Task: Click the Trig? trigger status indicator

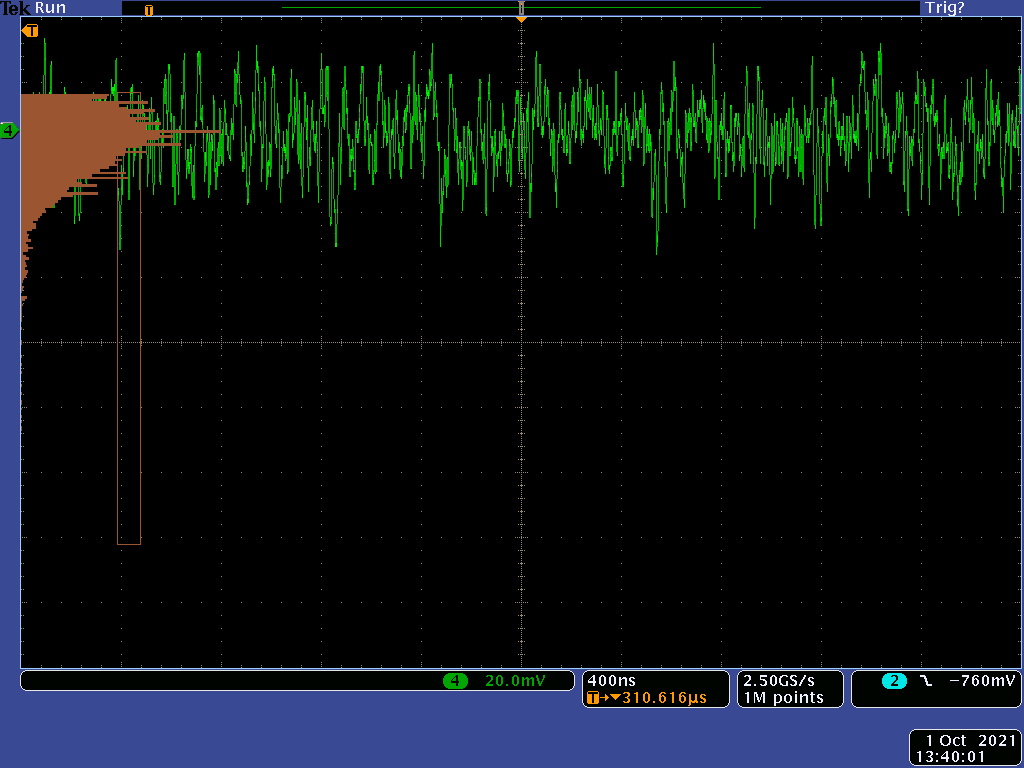Action: click(945, 8)
